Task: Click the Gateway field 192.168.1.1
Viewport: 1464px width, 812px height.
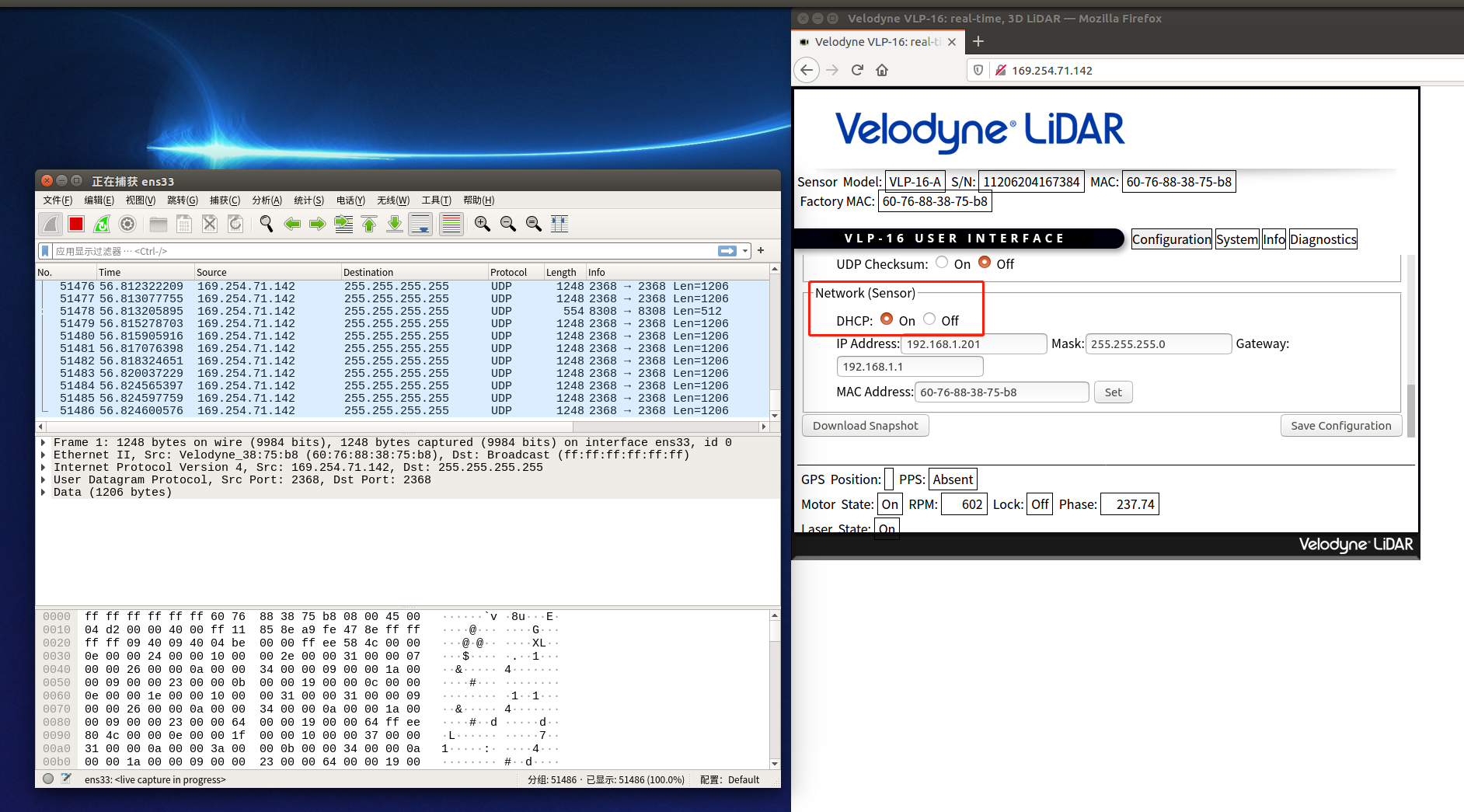Action: coord(910,367)
